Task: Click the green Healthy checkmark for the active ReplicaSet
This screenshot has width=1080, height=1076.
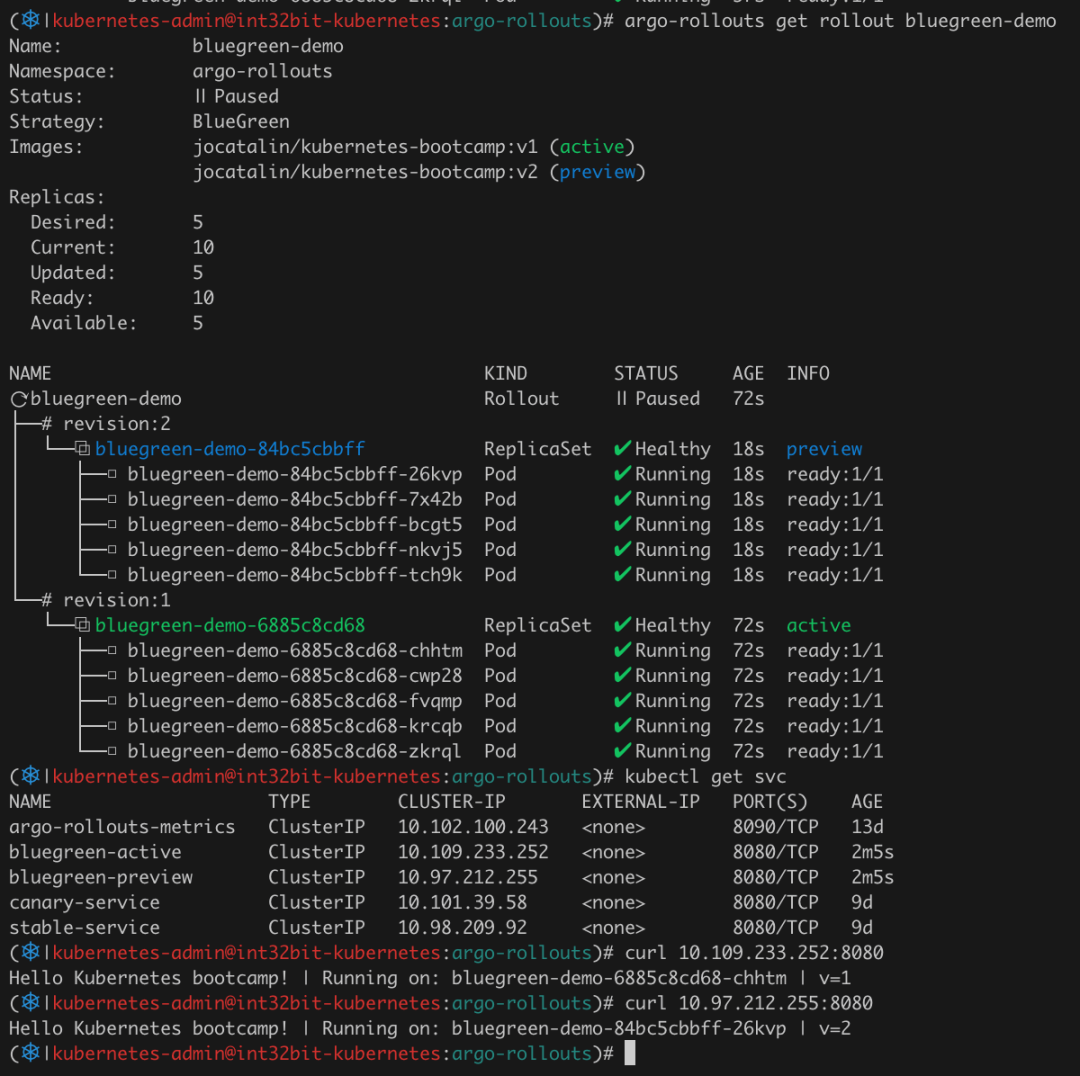Action: (622, 625)
